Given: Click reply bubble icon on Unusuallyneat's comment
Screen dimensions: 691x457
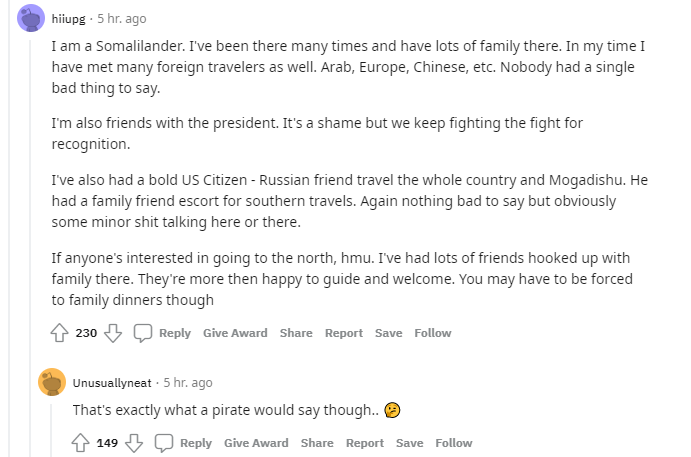Looking at the screenshot, I should (165, 443).
